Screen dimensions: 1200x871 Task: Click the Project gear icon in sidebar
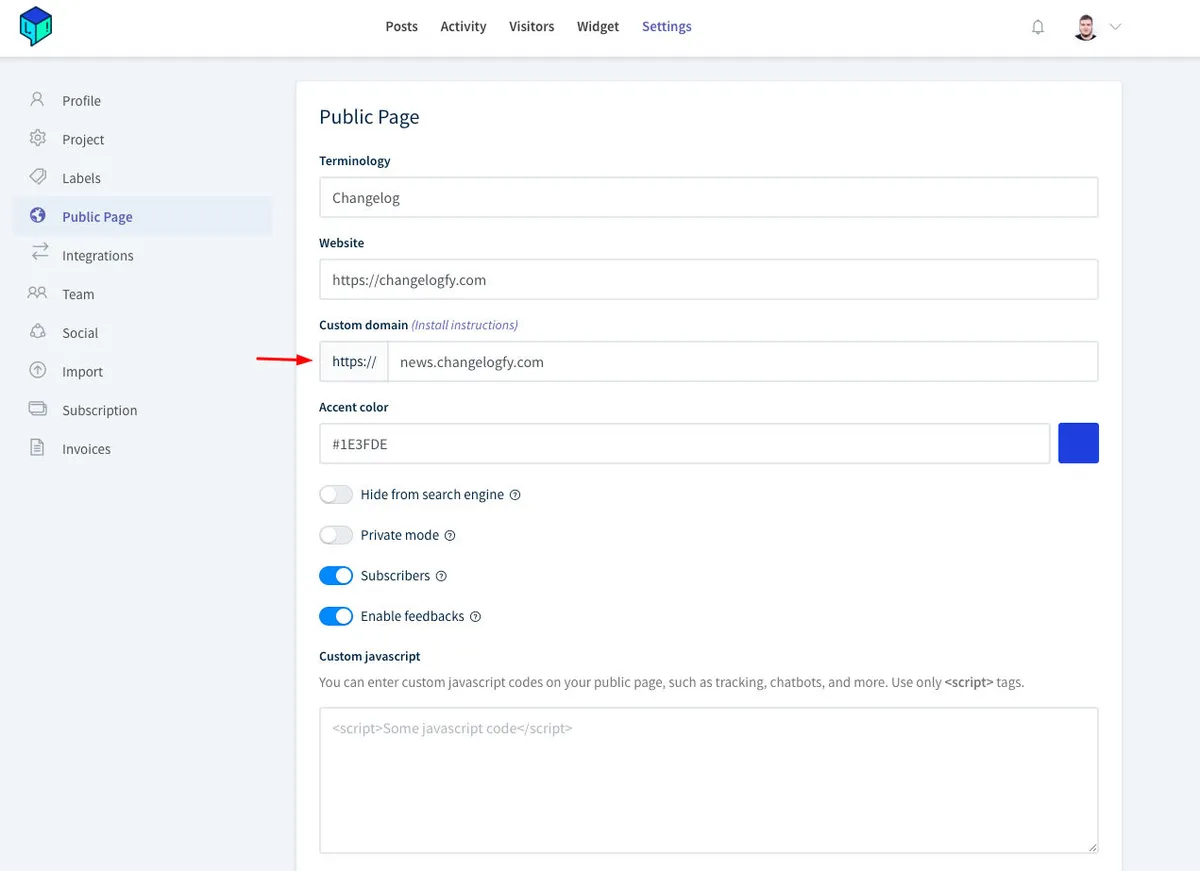pyautogui.click(x=38, y=139)
